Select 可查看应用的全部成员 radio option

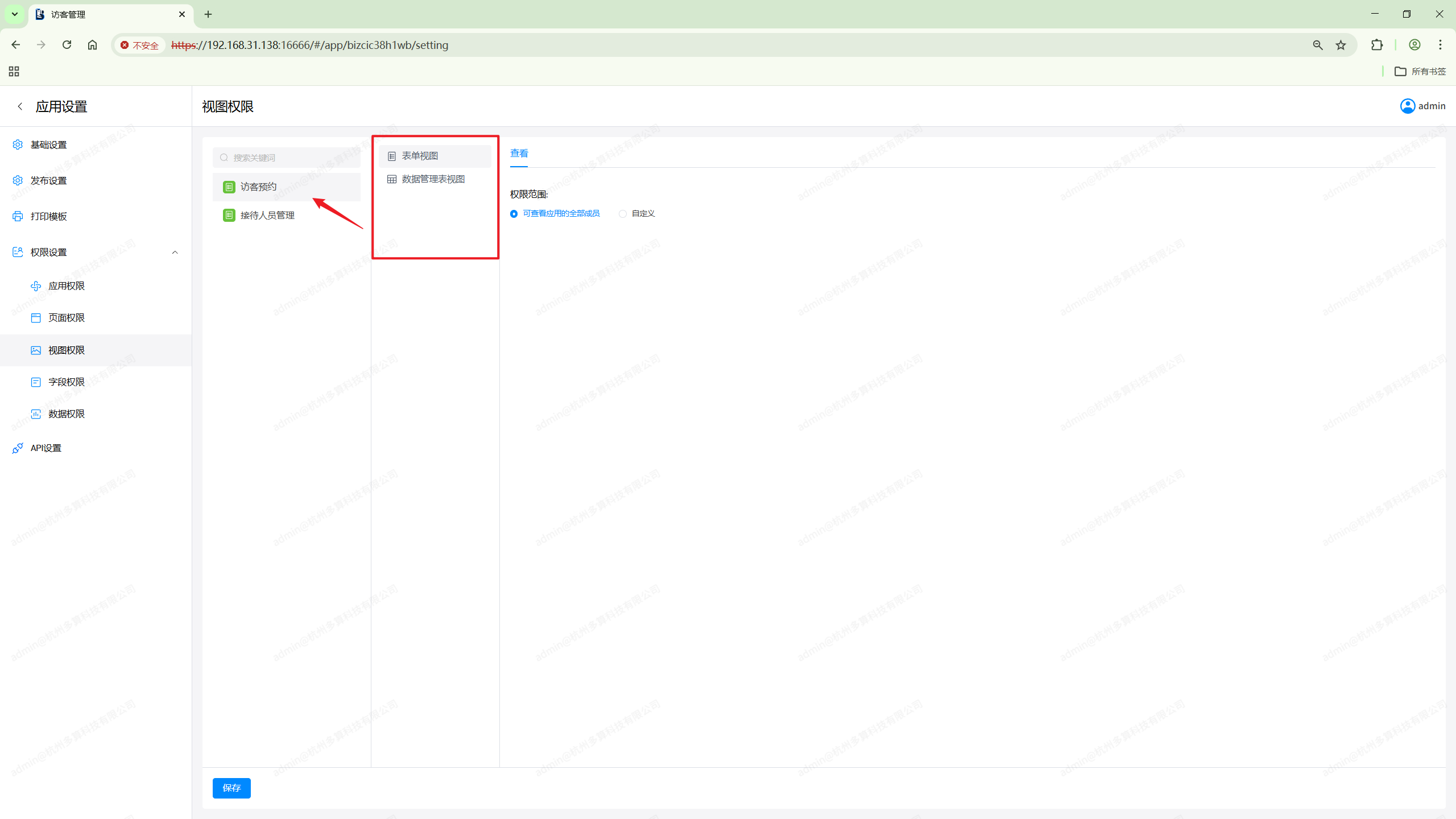click(x=514, y=214)
